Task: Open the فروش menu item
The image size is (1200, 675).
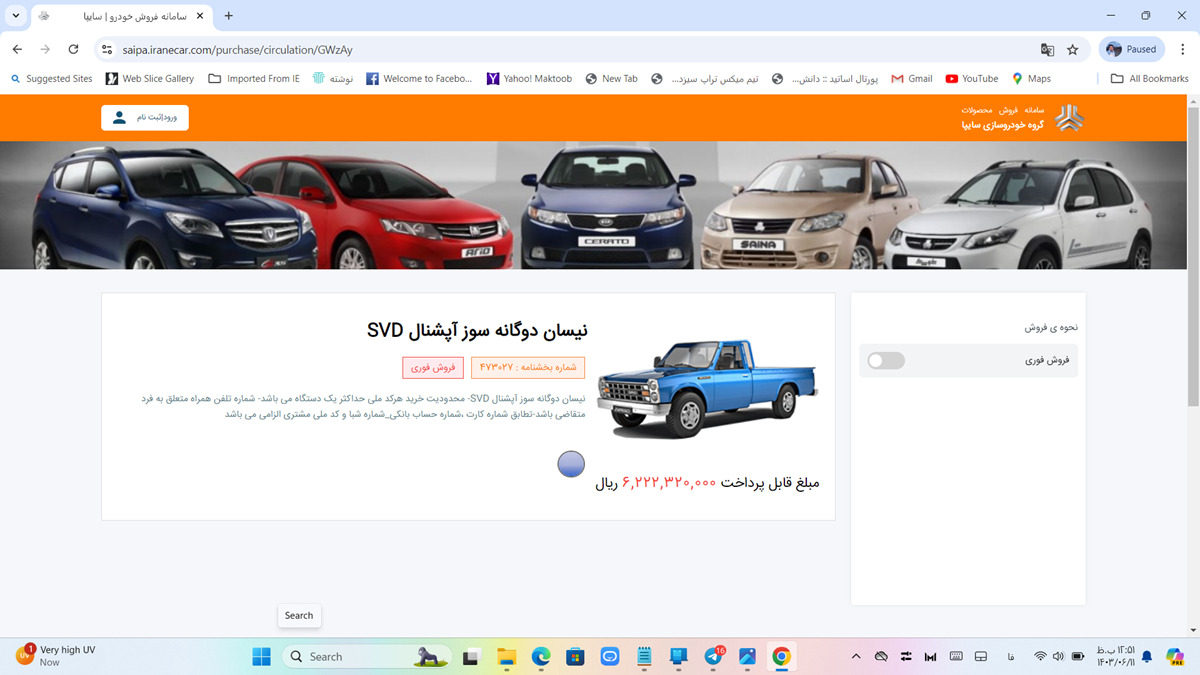Action: (x=1008, y=109)
